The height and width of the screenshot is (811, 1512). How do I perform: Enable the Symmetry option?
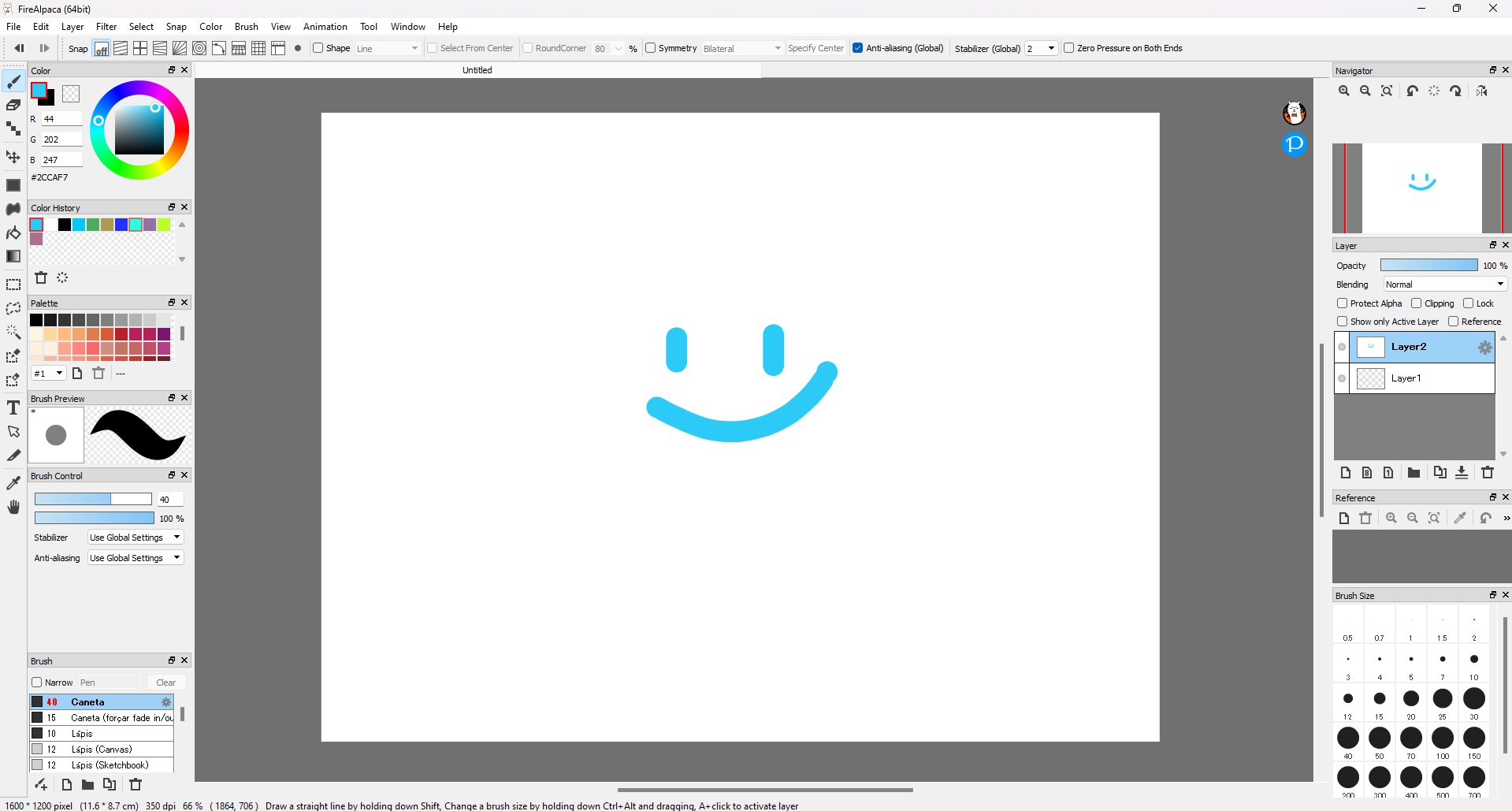coord(652,48)
